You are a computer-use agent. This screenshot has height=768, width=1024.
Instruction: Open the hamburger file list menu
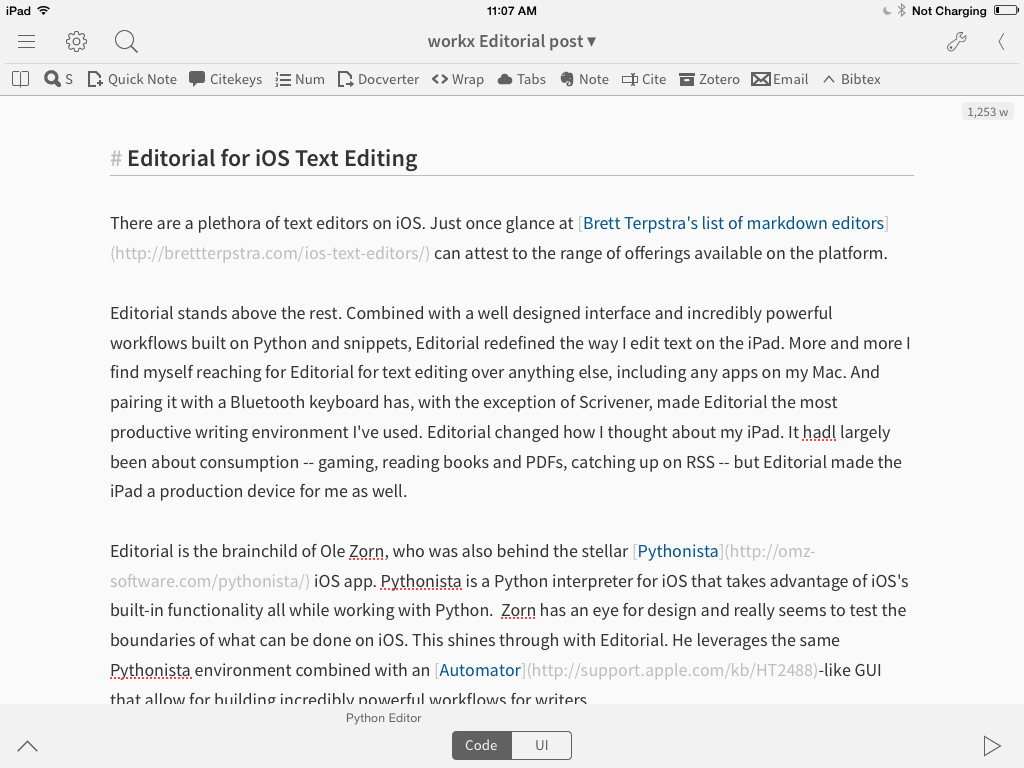tap(26, 42)
